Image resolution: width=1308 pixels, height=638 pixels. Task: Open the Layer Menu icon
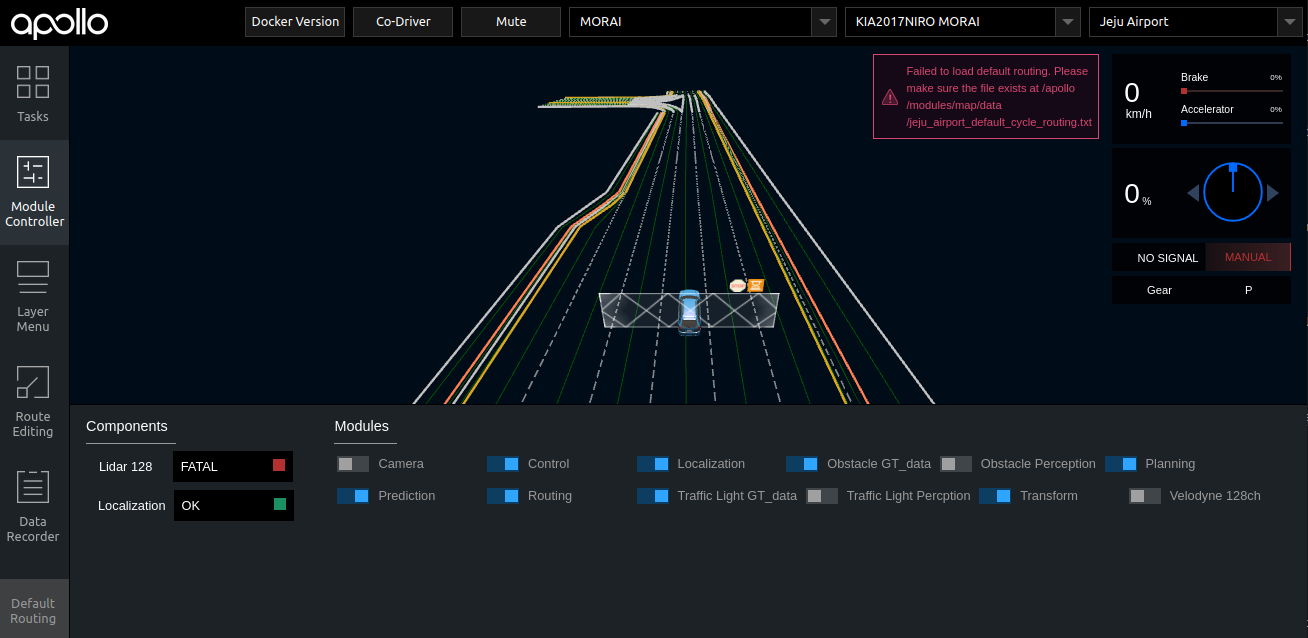pyautogui.click(x=33, y=278)
